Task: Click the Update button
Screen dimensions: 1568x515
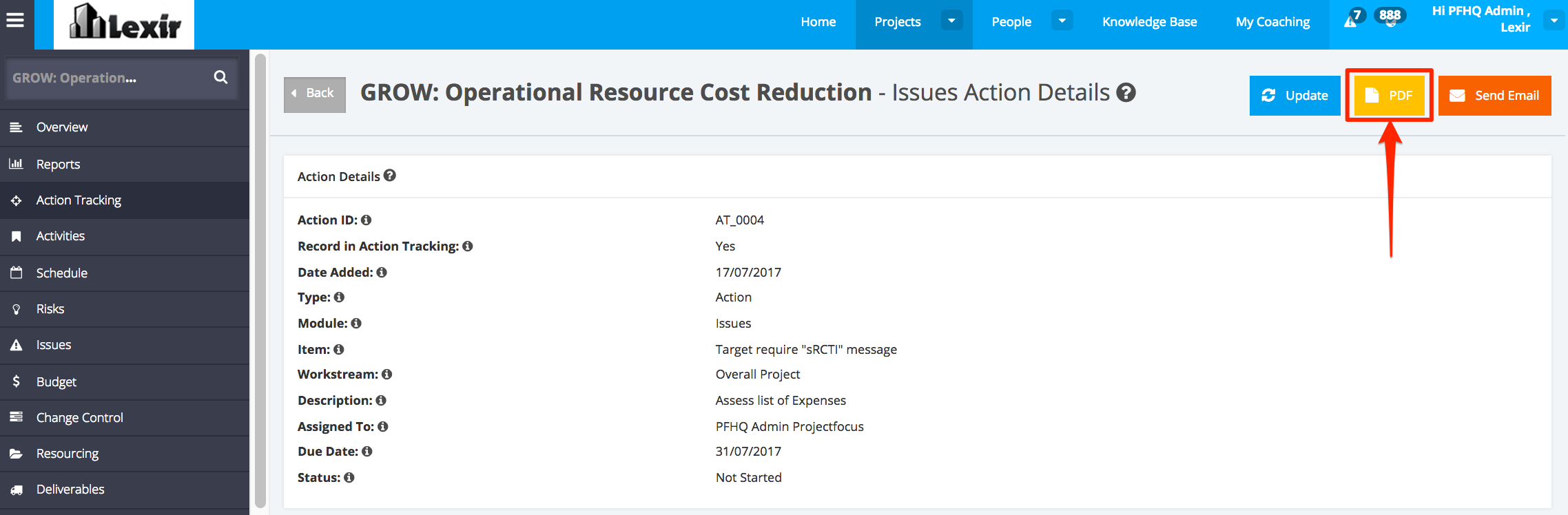Action: pos(1295,96)
